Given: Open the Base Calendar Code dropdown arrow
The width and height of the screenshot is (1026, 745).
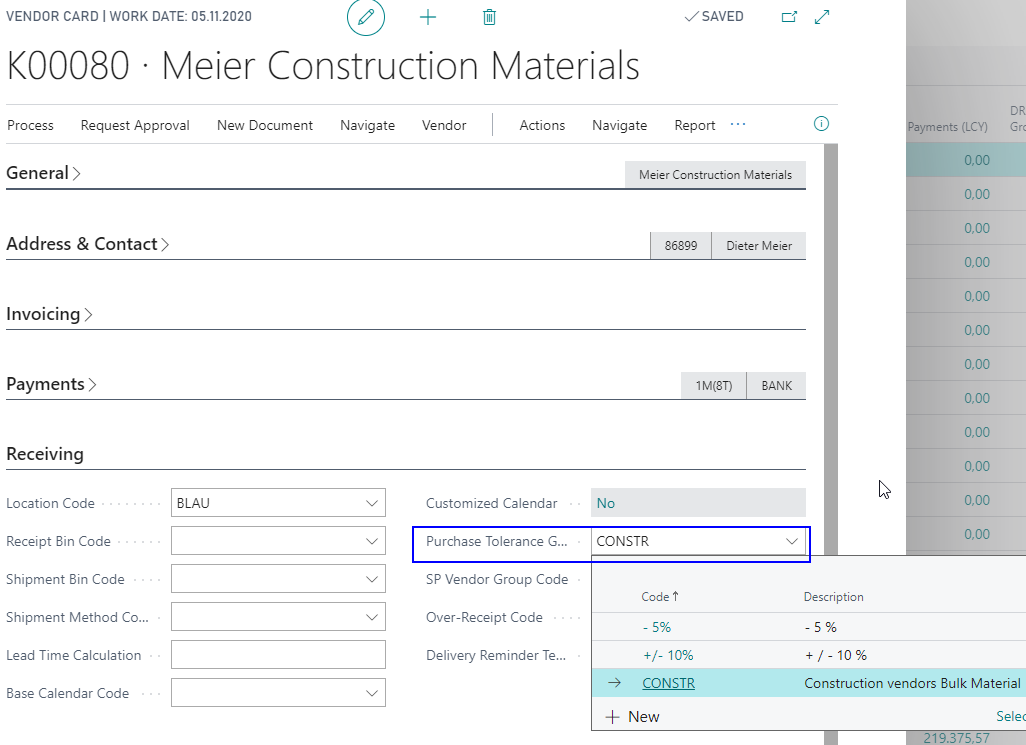Looking at the screenshot, I should (372, 693).
